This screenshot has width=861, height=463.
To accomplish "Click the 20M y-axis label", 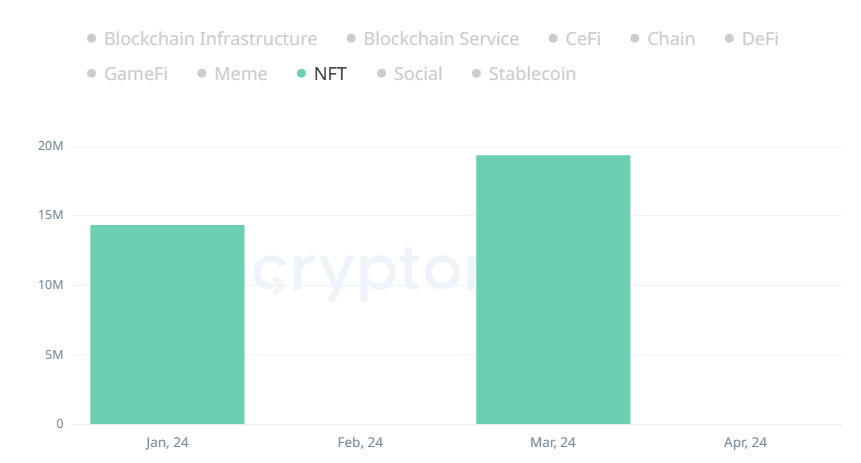I will point(51,147).
